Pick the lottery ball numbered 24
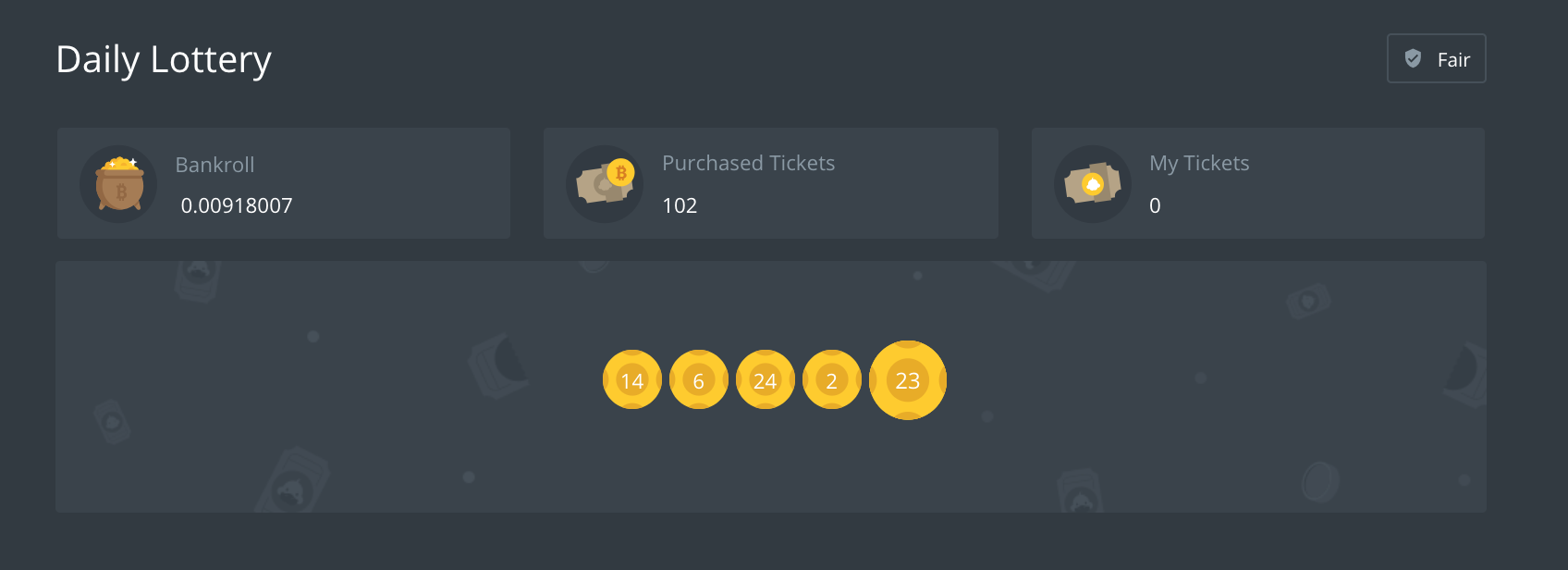The image size is (1568, 570). click(x=766, y=379)
